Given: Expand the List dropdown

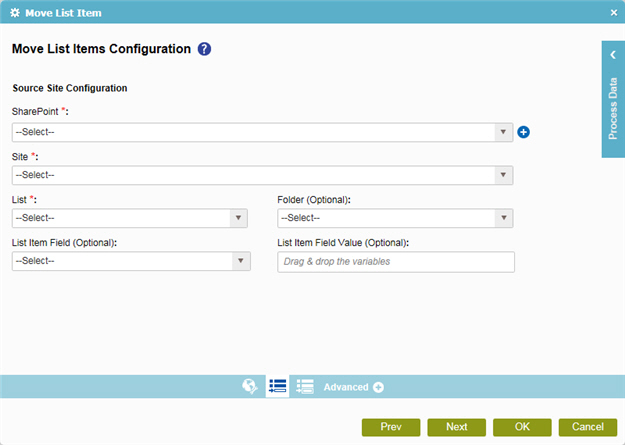Looking at the screenshot, I should 130,218.
